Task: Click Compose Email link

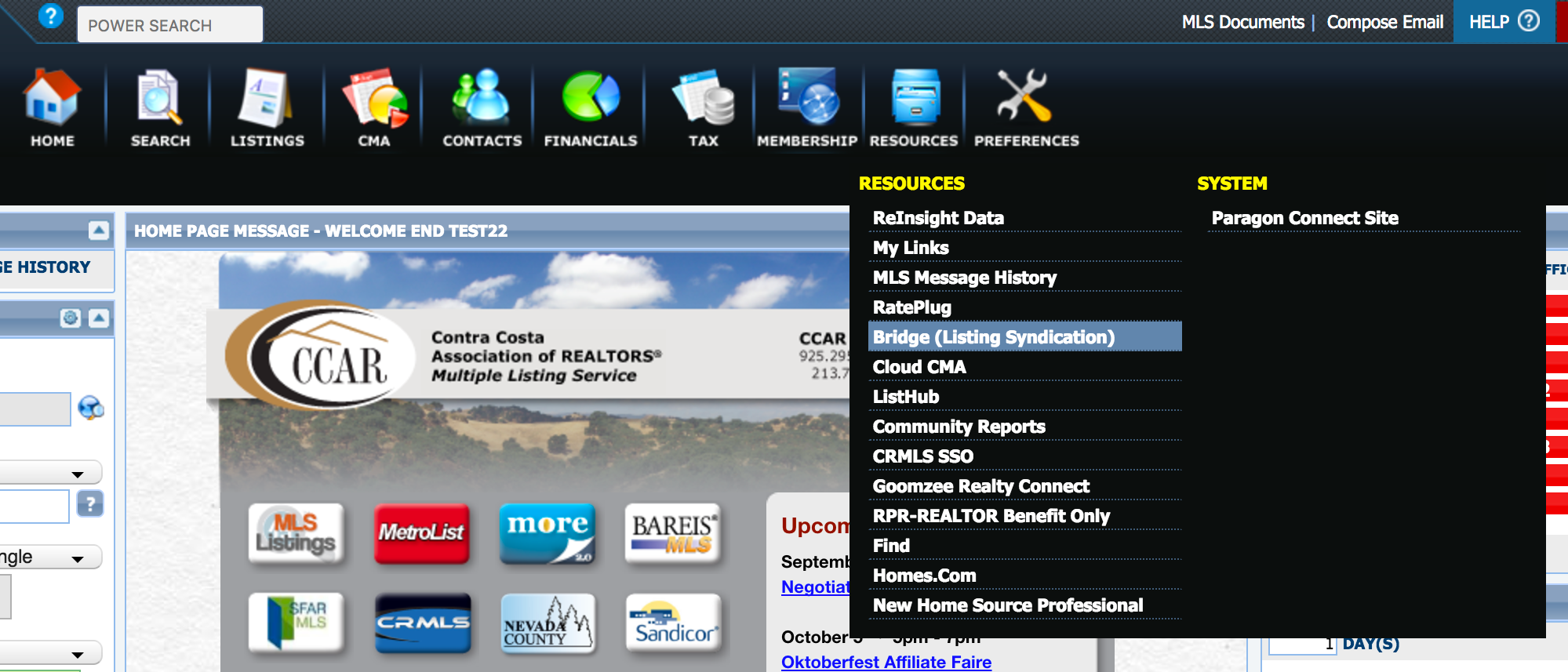Action: 1384,22
